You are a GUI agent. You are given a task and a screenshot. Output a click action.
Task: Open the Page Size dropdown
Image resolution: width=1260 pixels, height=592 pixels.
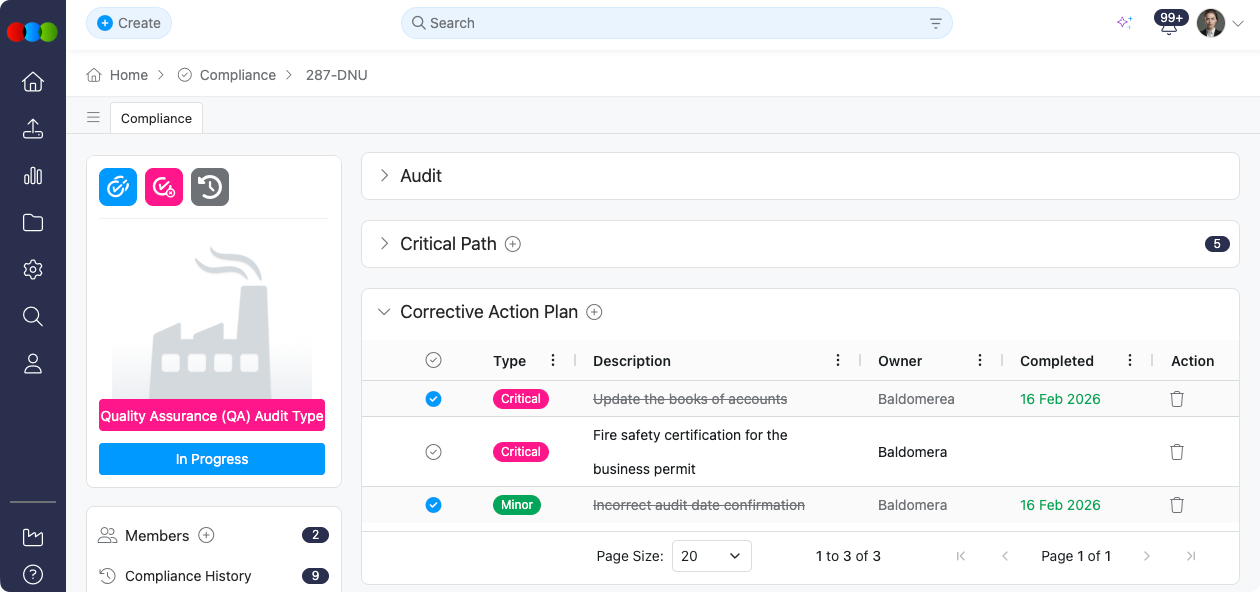tap(711, 555)
